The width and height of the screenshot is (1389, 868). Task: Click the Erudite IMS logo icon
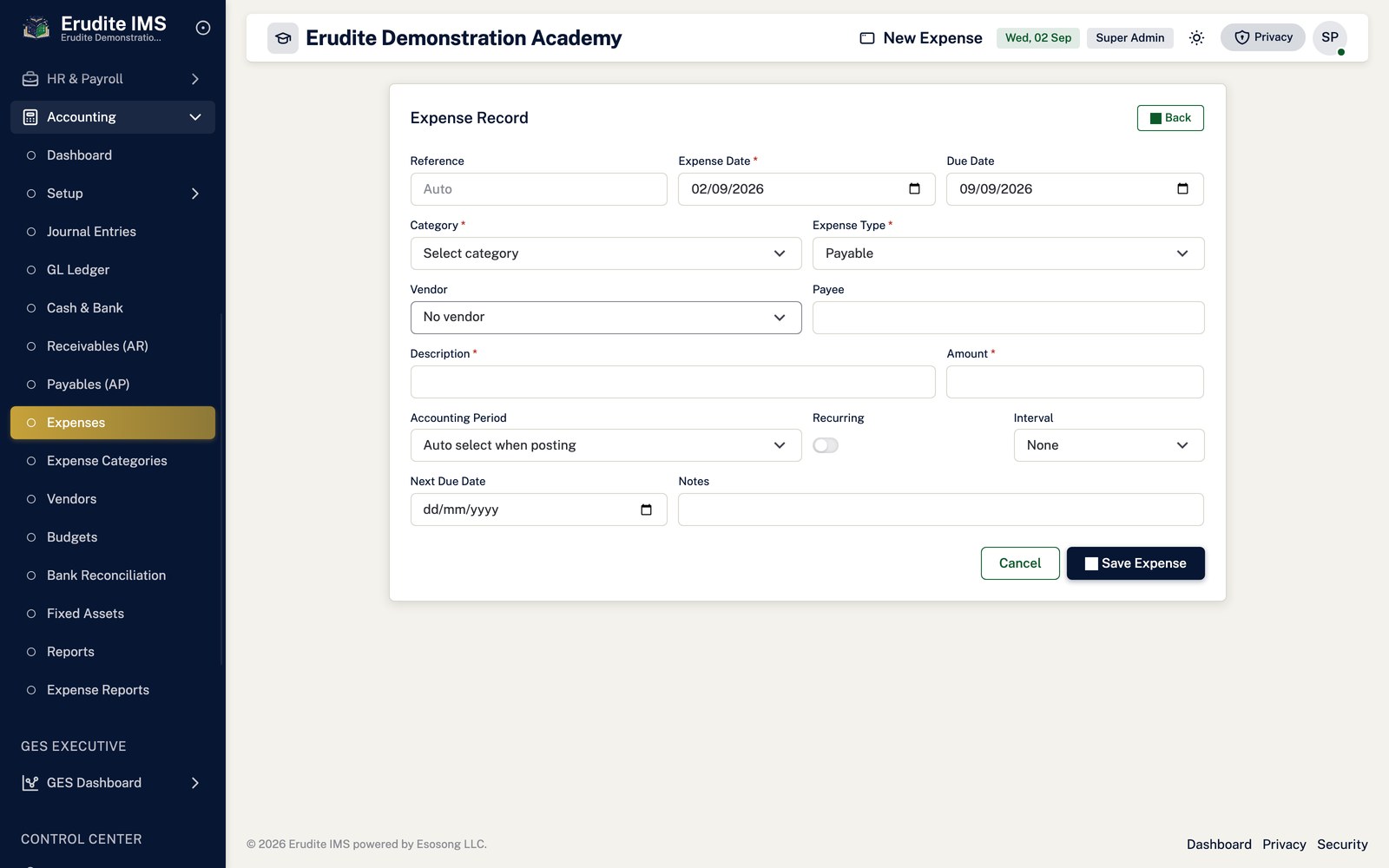36,28
